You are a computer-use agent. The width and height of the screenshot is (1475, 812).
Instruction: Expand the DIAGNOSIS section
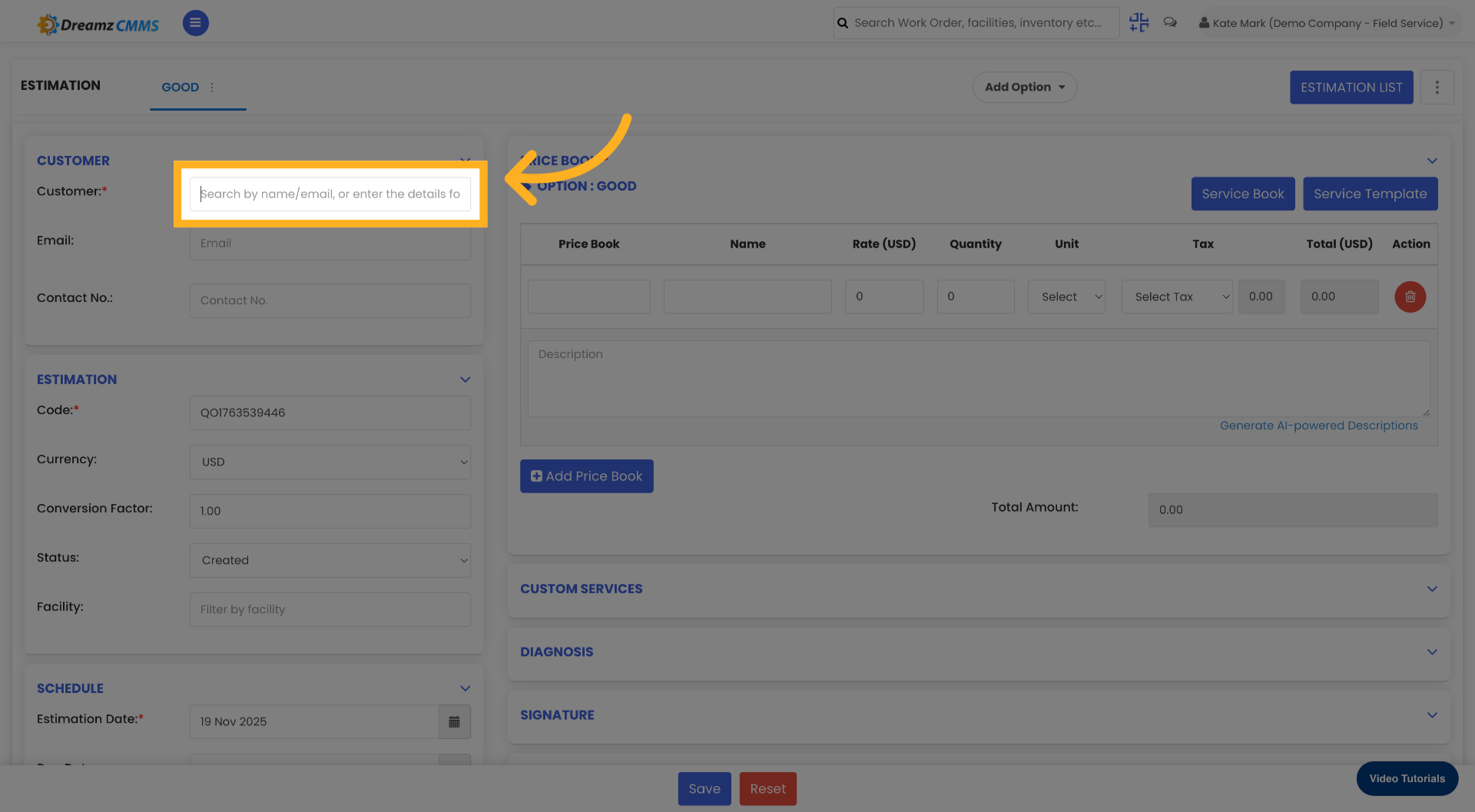coord(1432,651)
